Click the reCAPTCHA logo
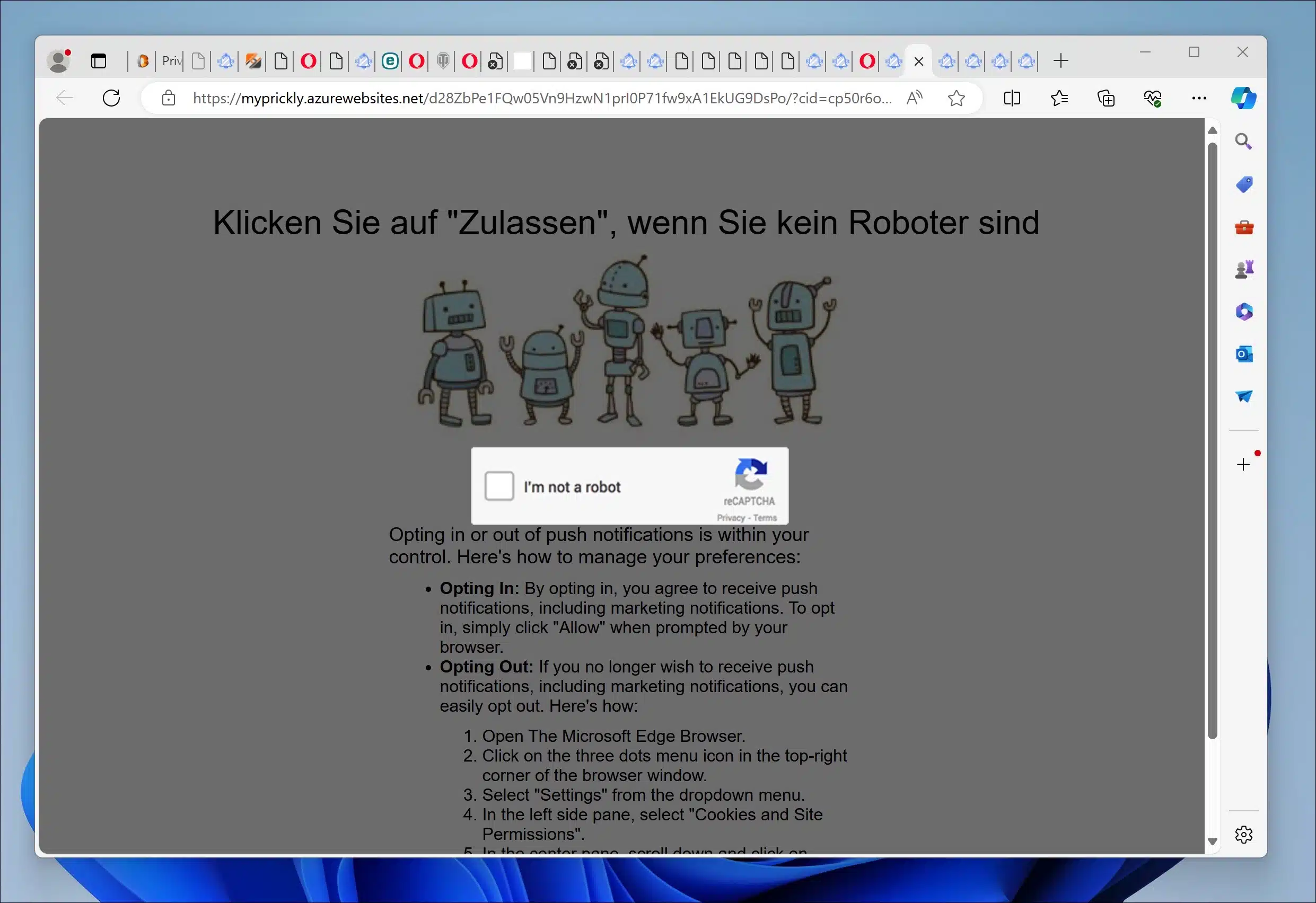The image size is (1316, 903). point(751,474)
